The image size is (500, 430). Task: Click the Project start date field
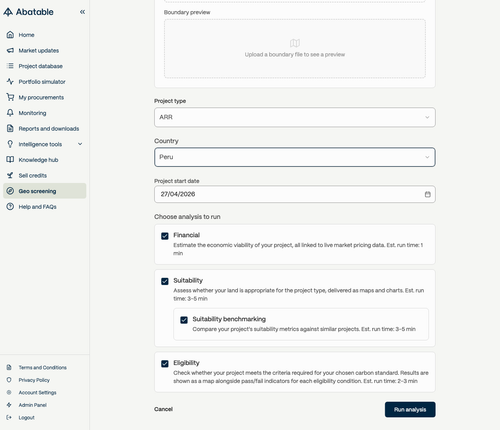click(295, 194)
